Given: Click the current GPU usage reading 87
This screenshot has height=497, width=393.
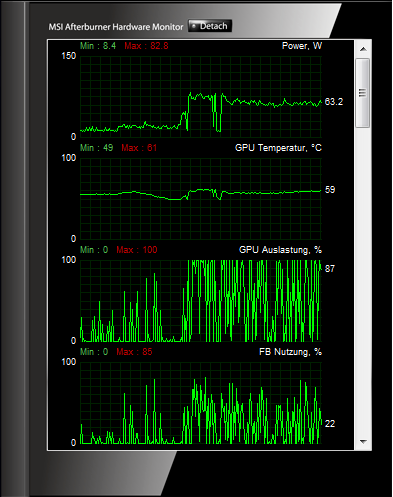Looking at the screenshot, I should click(330, 269).
